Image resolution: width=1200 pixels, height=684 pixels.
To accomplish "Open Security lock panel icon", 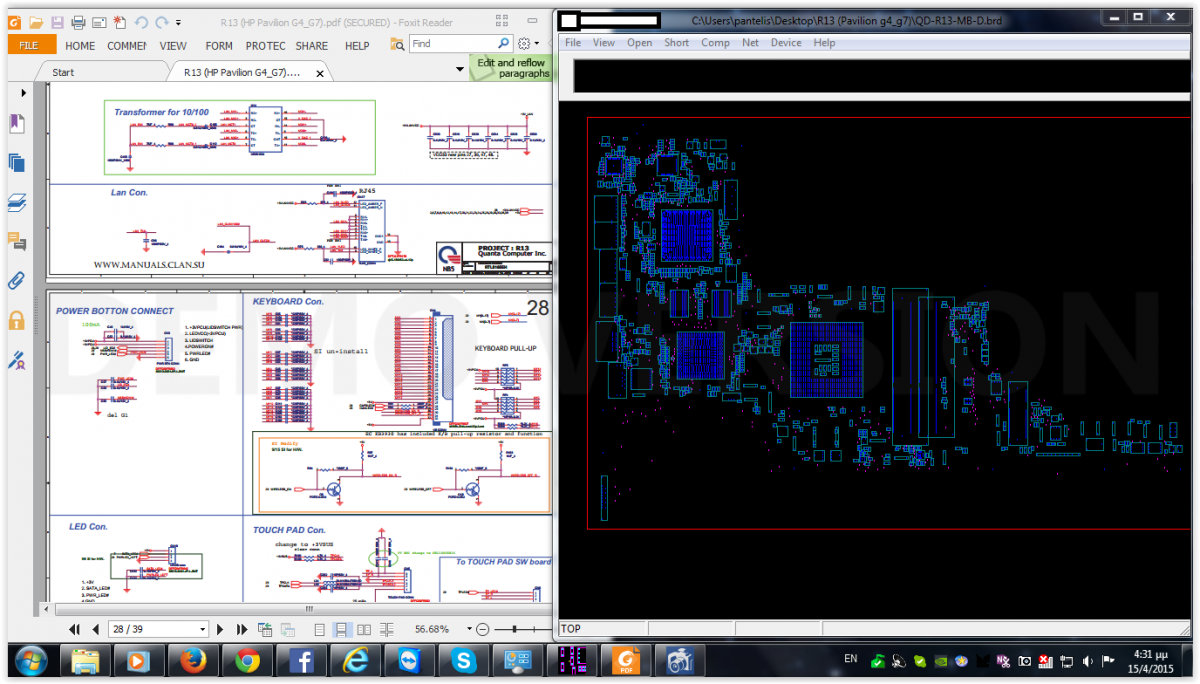I will pos(17,320).
